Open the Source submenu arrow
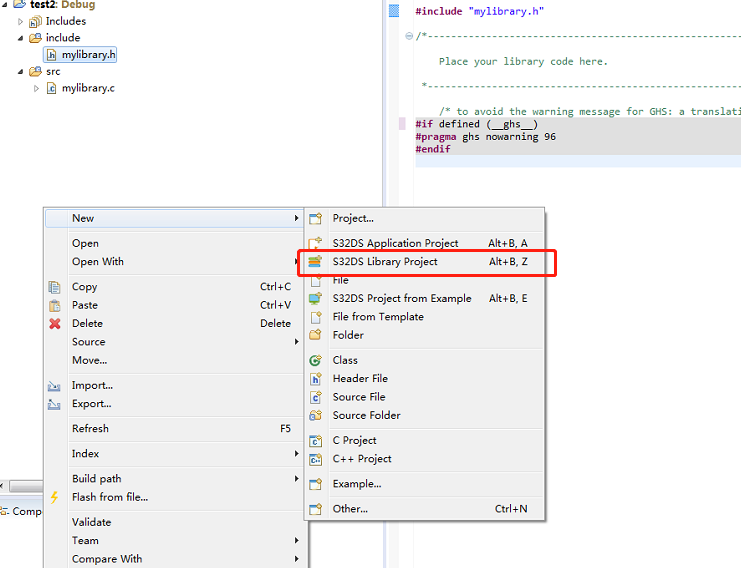Image resolution: width=741 pixels, height=568 pixels. 296,342
